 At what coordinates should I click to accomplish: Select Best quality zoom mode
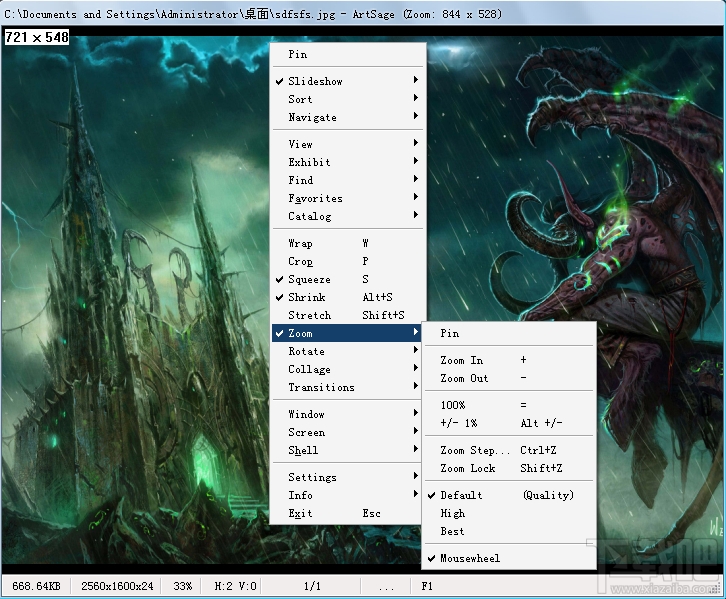pyautogui.click(x=453, y=532)
